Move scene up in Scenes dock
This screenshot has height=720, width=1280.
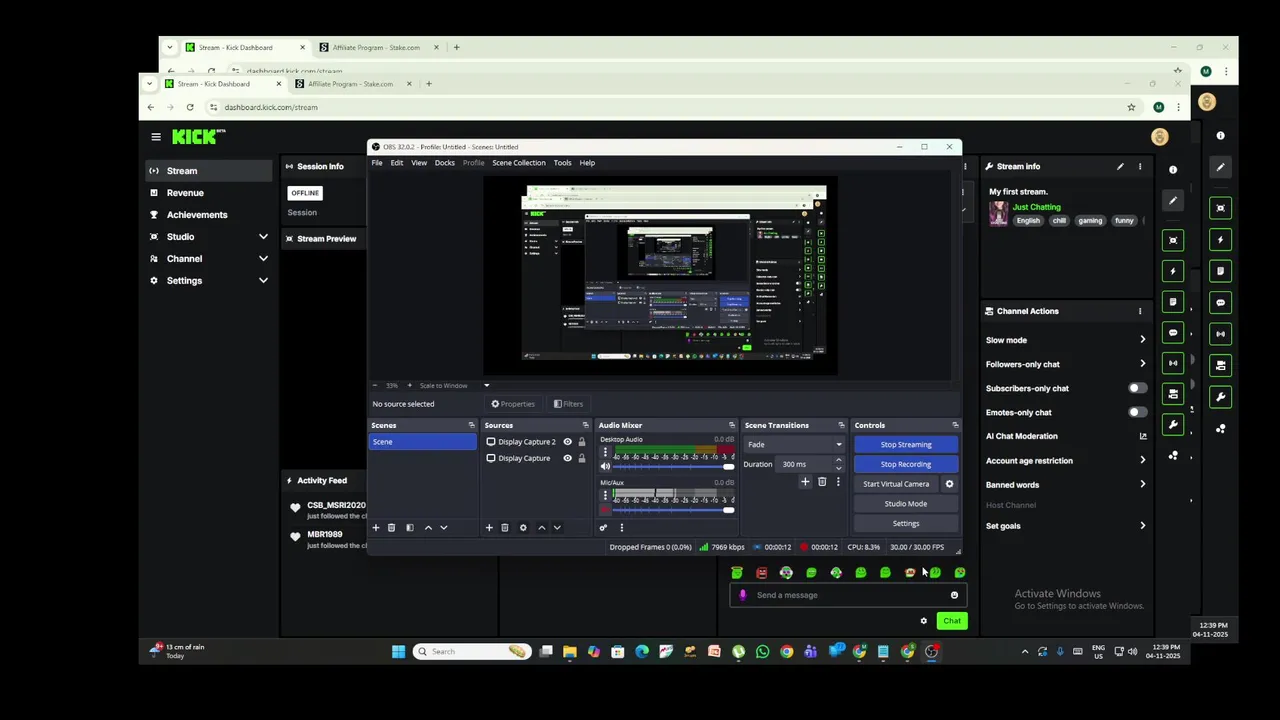pos(428,528)
